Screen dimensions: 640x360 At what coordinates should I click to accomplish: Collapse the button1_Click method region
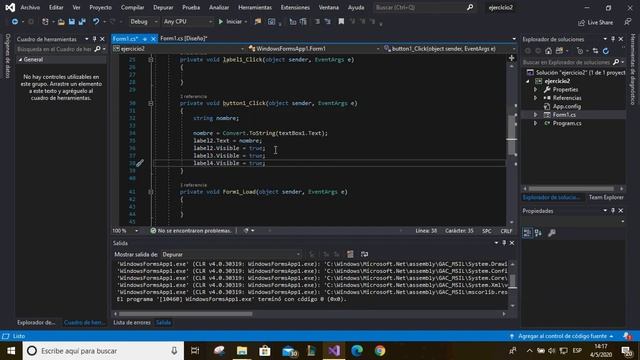[151, 103]
